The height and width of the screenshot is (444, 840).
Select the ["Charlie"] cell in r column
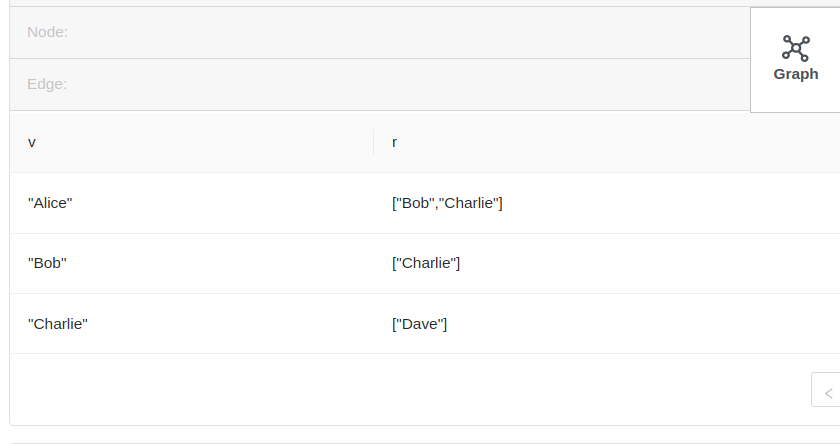coord(426,263)
